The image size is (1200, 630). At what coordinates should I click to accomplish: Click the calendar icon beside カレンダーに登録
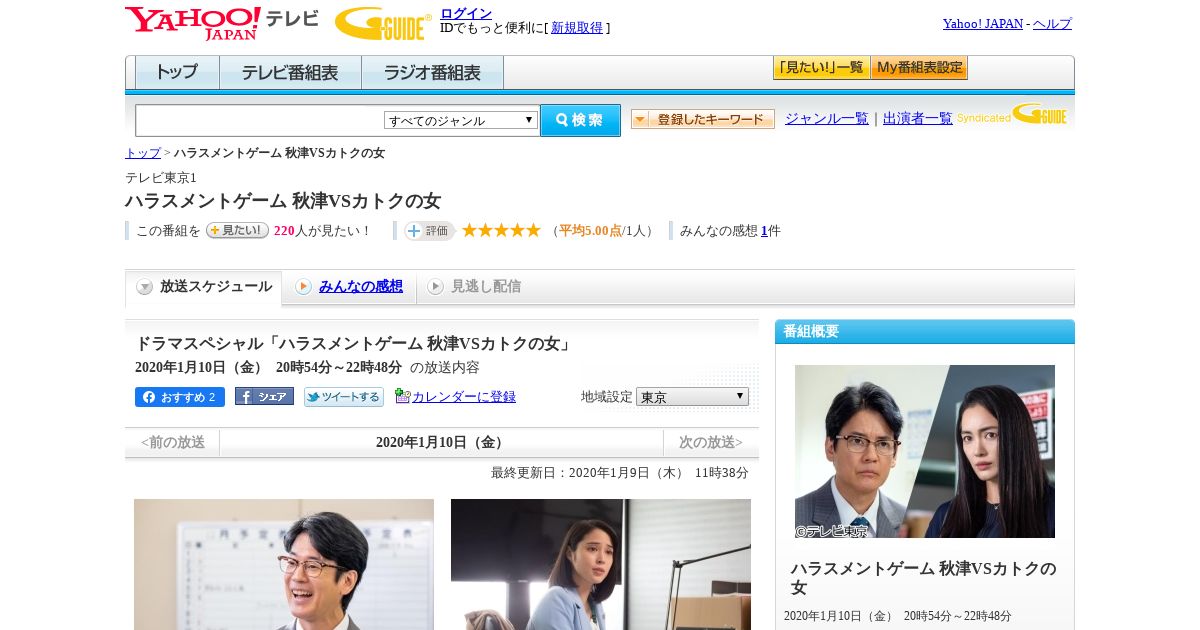[x=402, y=396]
